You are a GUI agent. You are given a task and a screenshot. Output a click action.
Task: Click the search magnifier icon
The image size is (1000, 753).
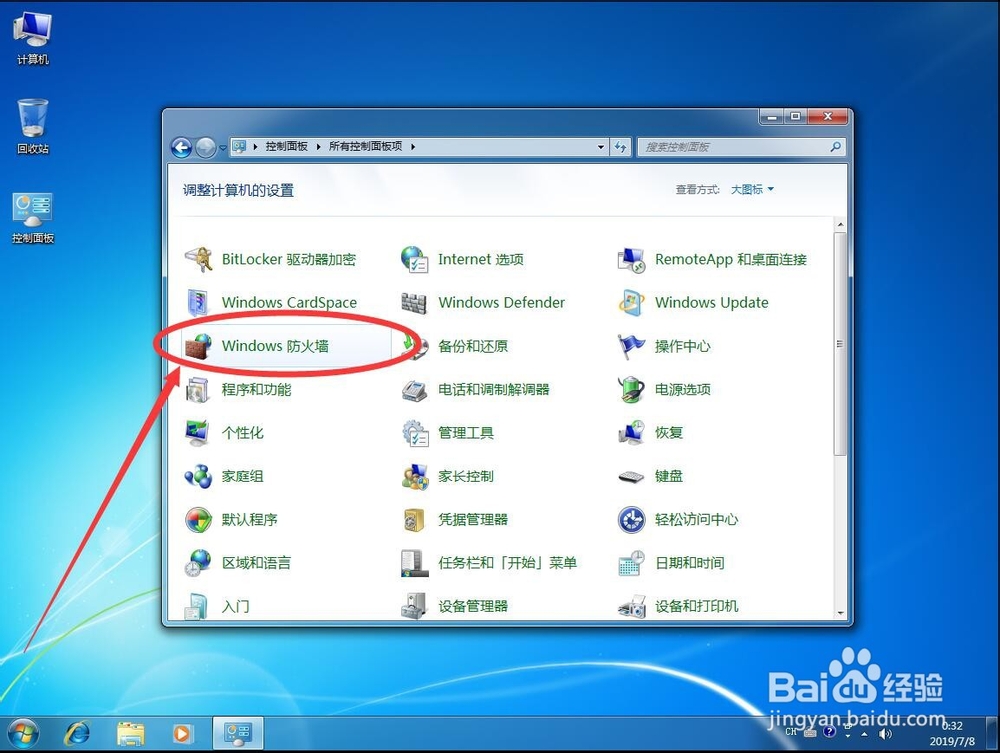(x=835, y=147)
